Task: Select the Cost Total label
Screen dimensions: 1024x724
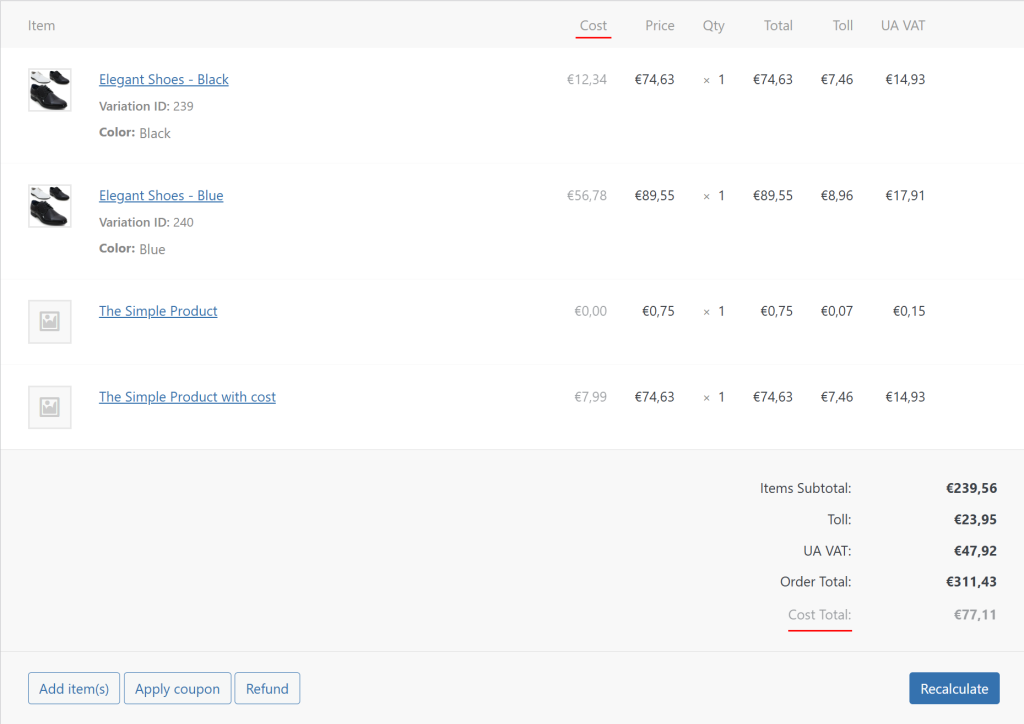Action: tap(820, 615)
